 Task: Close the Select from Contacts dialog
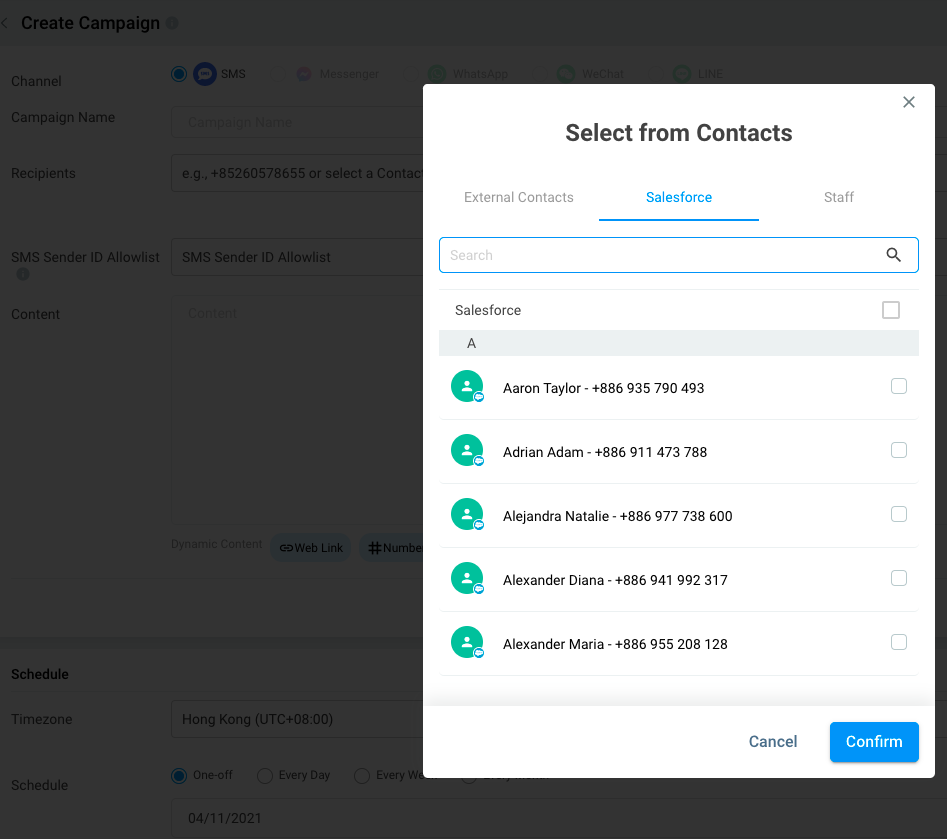[909, 102]
